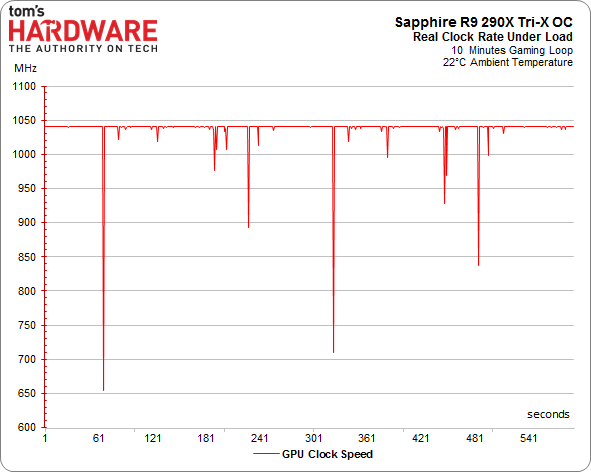Image resolution: width=591 pixels, height=472 pixels.
Task: Click the 600 y-axis label
Action: click(x=27, y=428)
